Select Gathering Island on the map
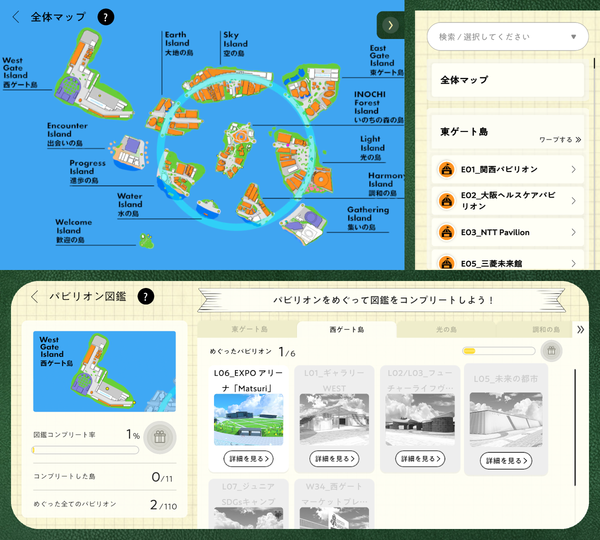The width and height of the screenshot is (600, 540). (304, 225)
